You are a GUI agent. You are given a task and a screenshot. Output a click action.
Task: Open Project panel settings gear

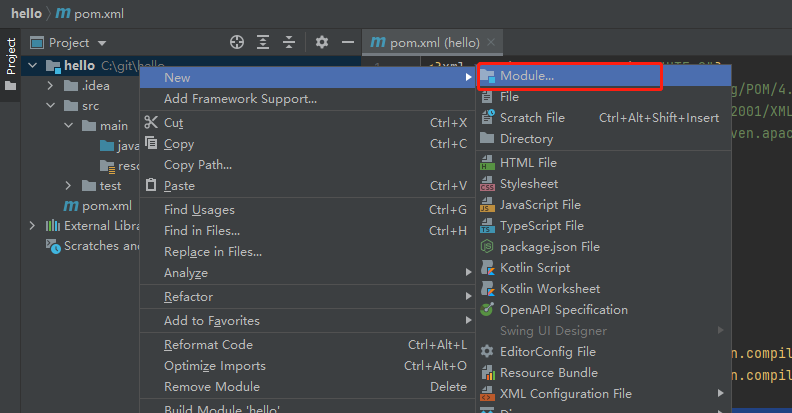pos(322,42)
